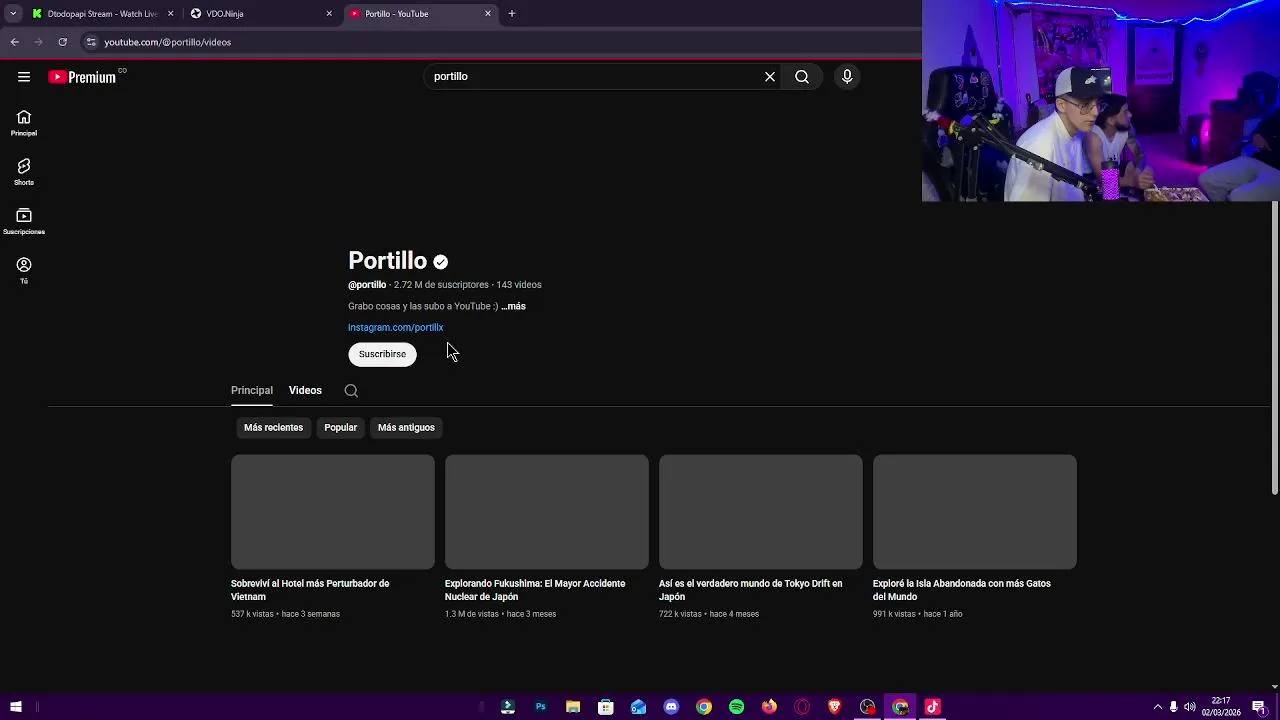Select the channel Videos tab
Viewport: 1280px width, 720px height.
(305, 391)
